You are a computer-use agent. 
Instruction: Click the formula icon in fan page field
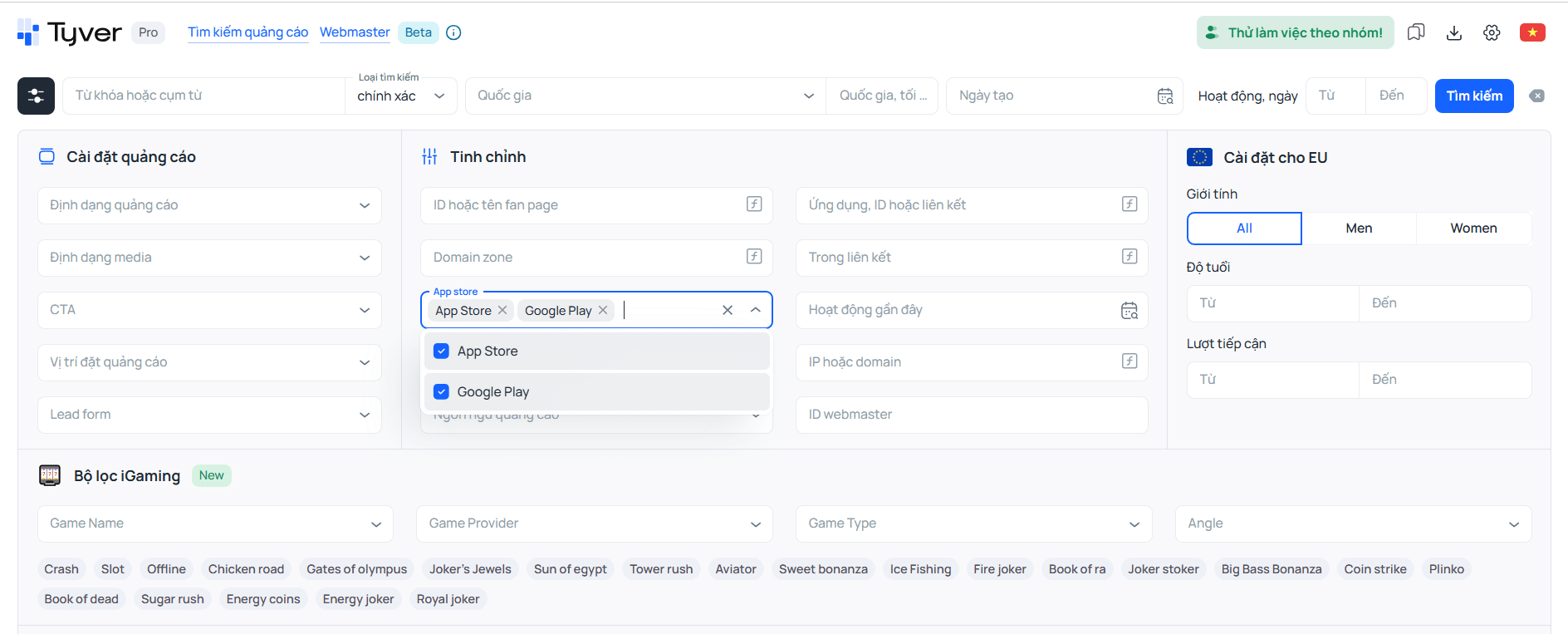click(x=754, y=204)
